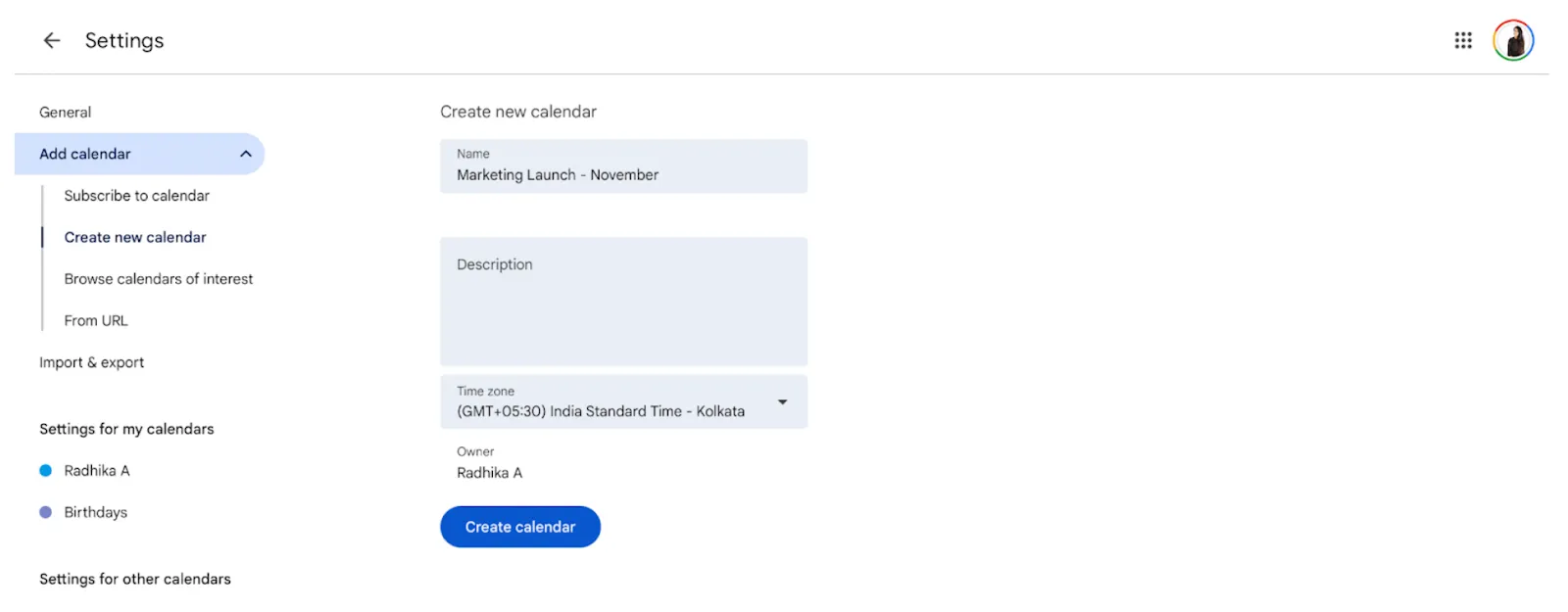The image size is (1568, 612).
Task: Open Birthdays calendar settings
Action: pos(95,512)
